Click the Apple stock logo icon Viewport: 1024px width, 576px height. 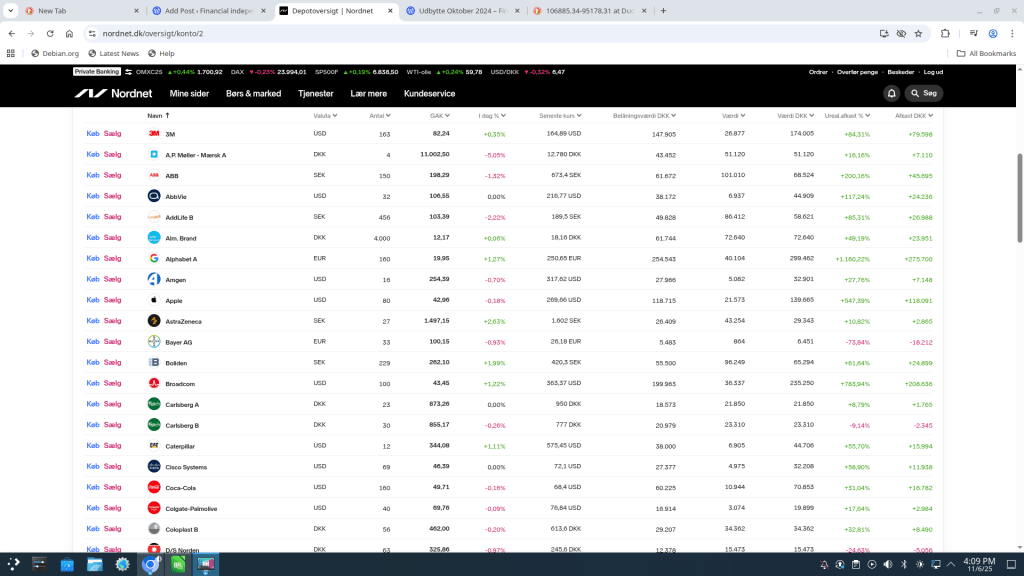[x=154, y=300]
